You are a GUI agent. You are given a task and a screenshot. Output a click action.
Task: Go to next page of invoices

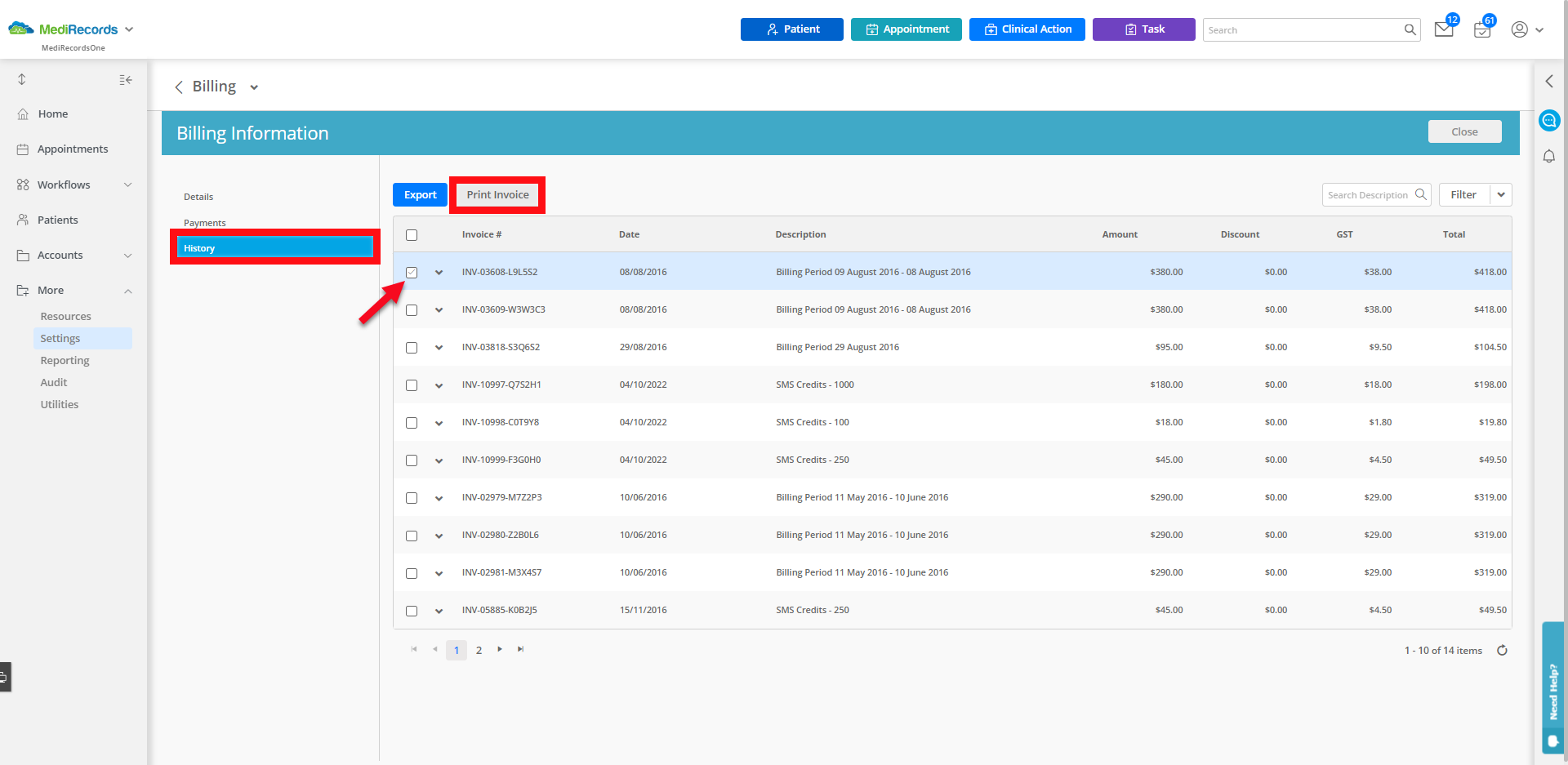point(500,650)
